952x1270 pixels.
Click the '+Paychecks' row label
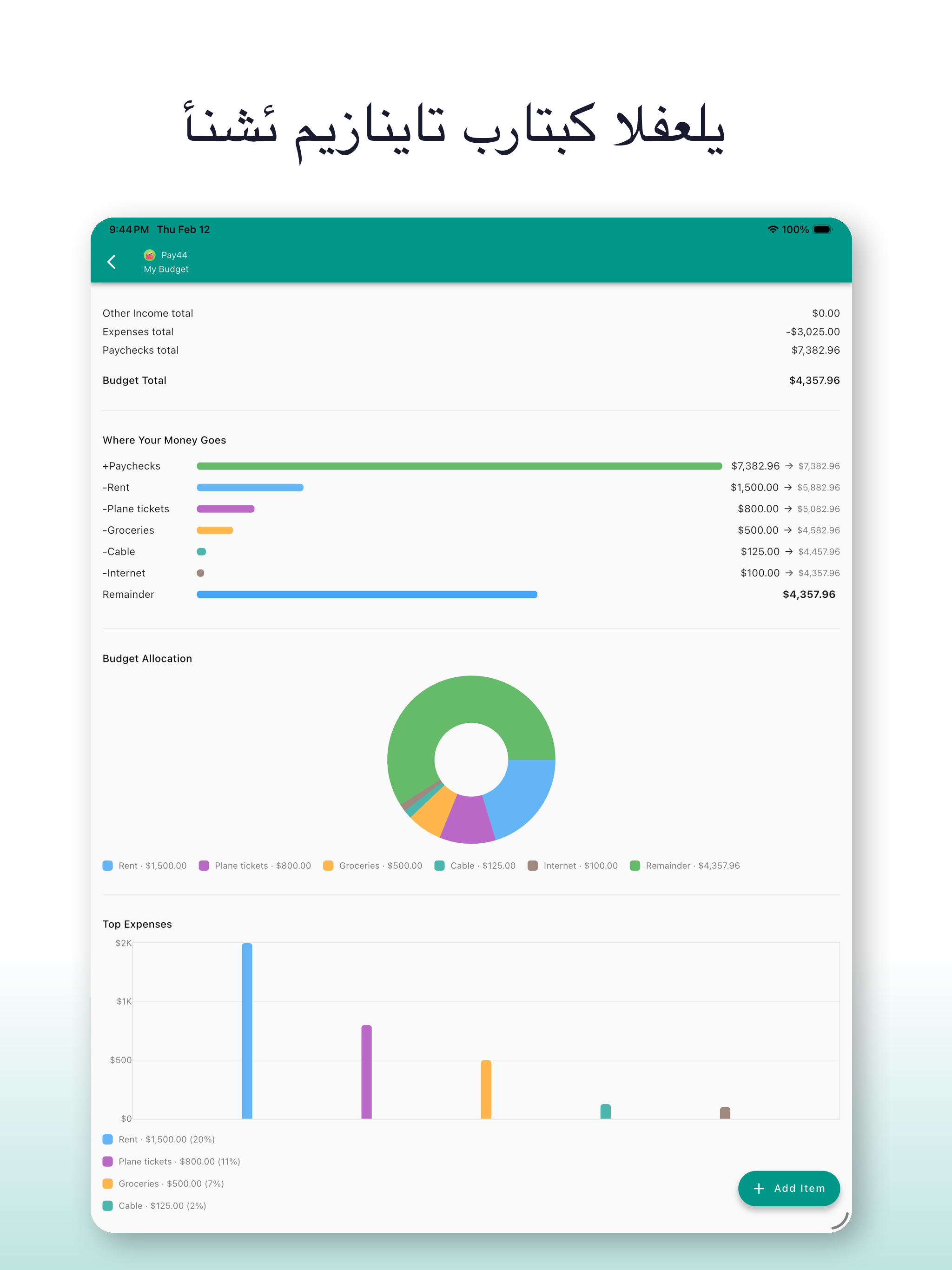point(132,466)
